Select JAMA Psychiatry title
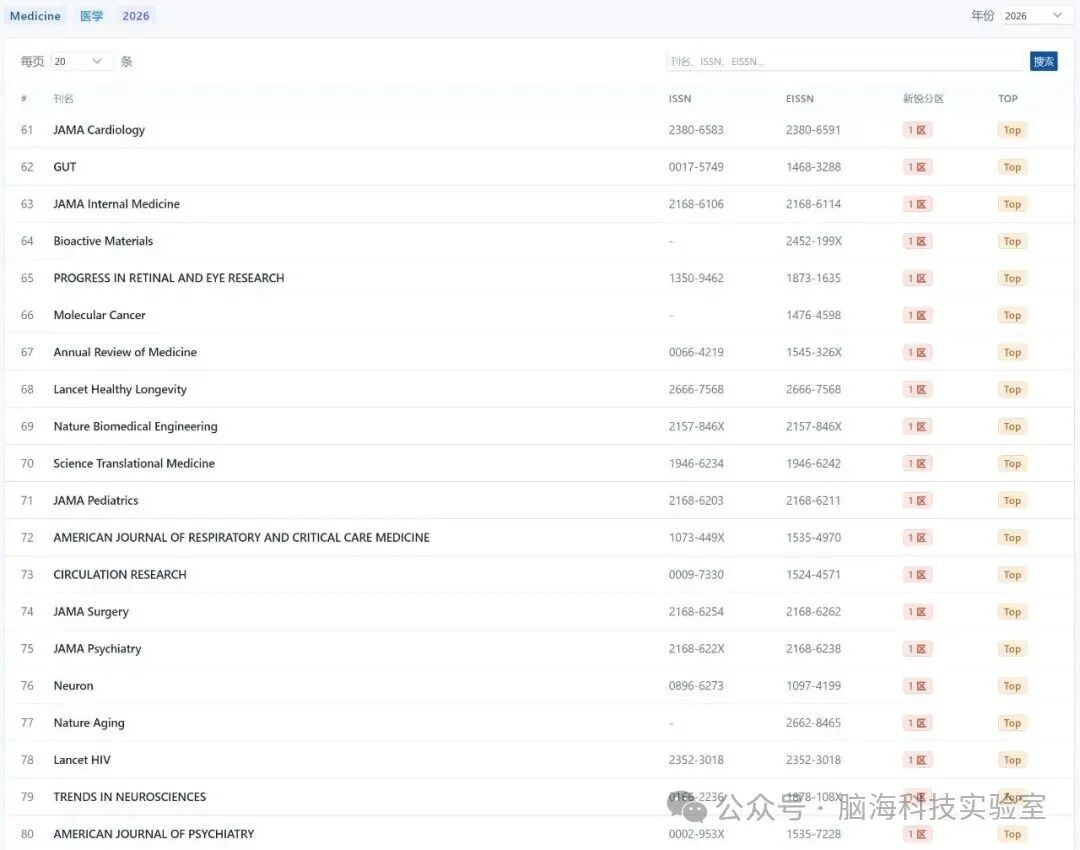This screenshot has width=1080, height=850. coord(97,649)
